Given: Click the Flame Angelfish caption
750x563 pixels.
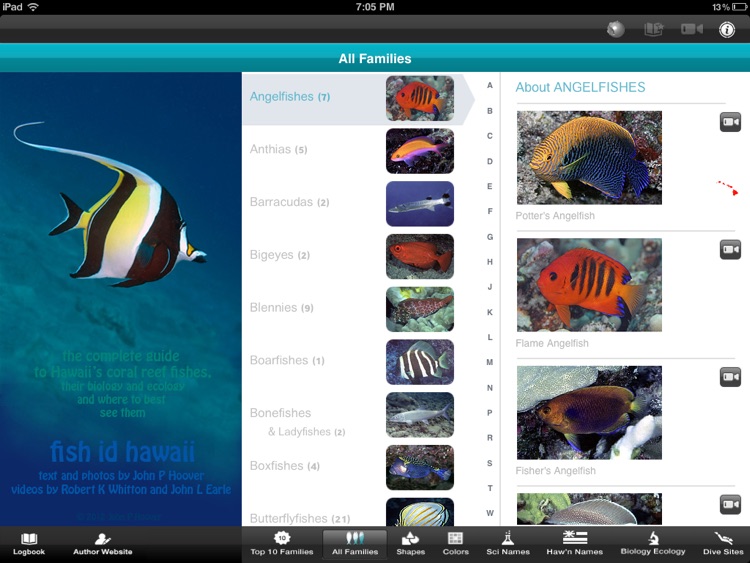Looking at the screenshot, I should coord(552,343).
